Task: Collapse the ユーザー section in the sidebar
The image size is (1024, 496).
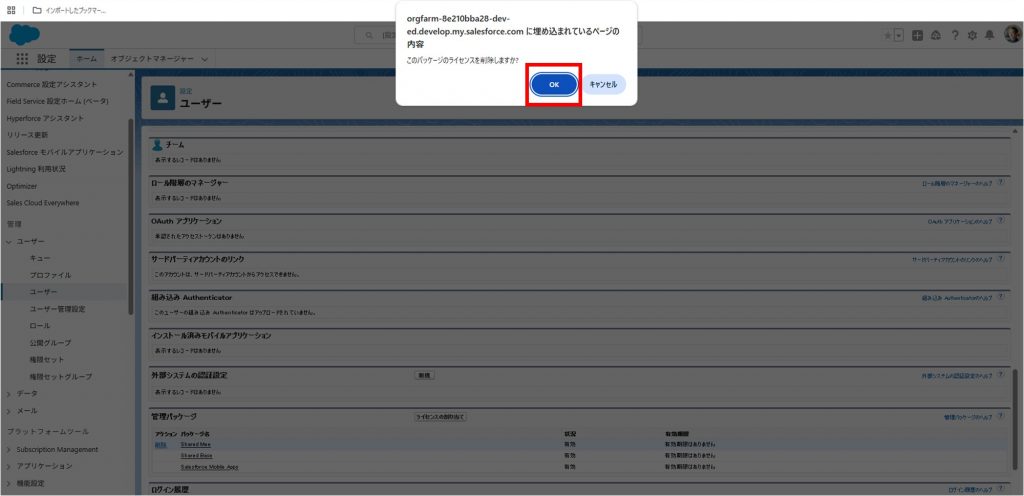Action: tap(10, 242)
